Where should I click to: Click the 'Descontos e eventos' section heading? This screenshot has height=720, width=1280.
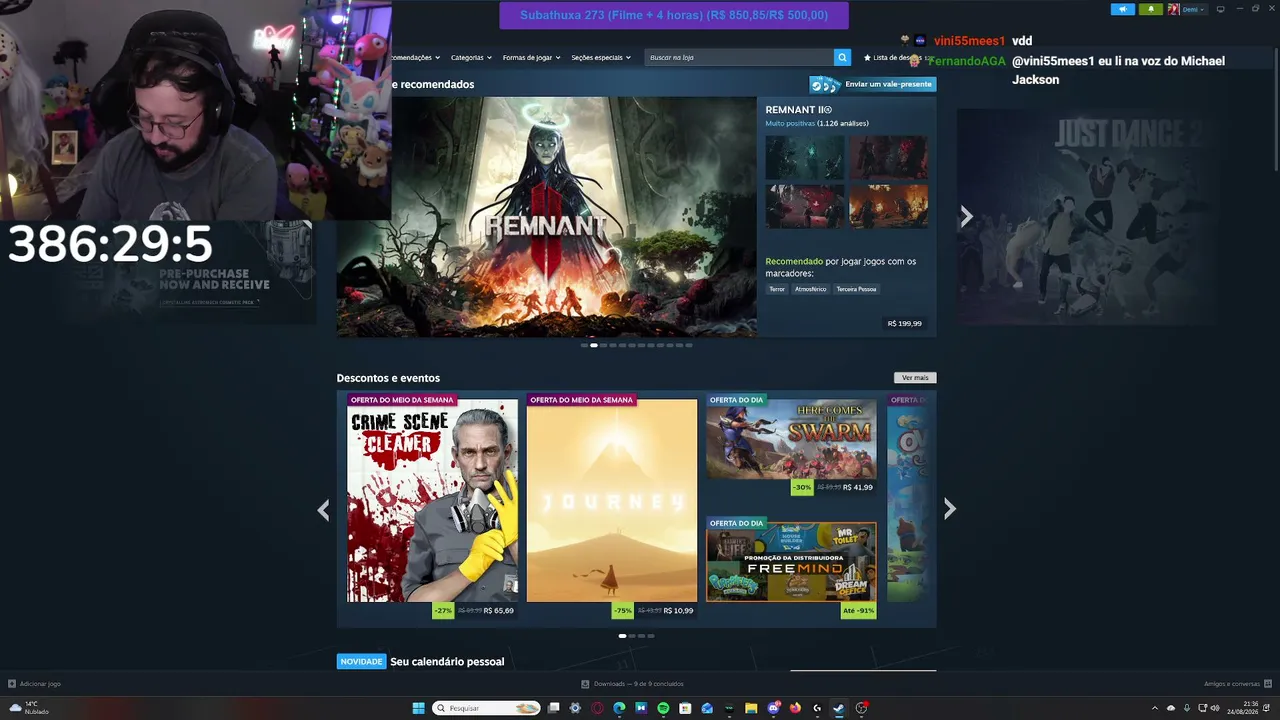(x=388, y=378)
